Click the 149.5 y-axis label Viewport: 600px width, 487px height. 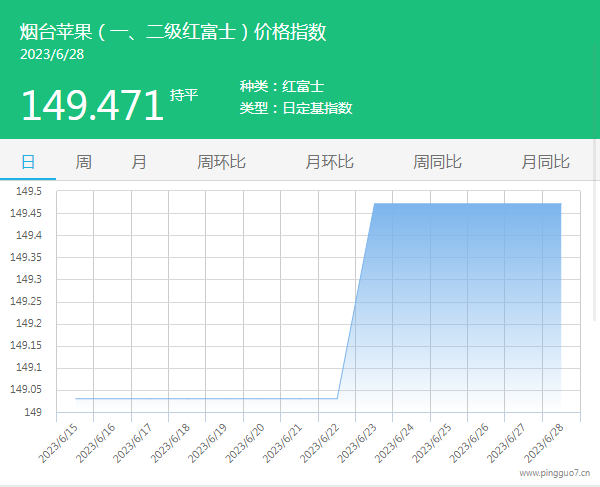pos(25,191)
